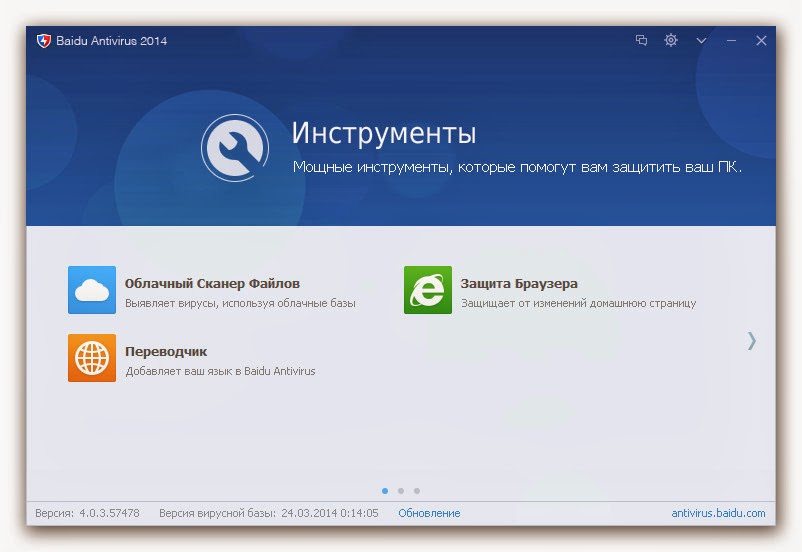802x552 pixels.
Task: Open the Cloud File Scanner tool icon
Action: tap(92, 290)
